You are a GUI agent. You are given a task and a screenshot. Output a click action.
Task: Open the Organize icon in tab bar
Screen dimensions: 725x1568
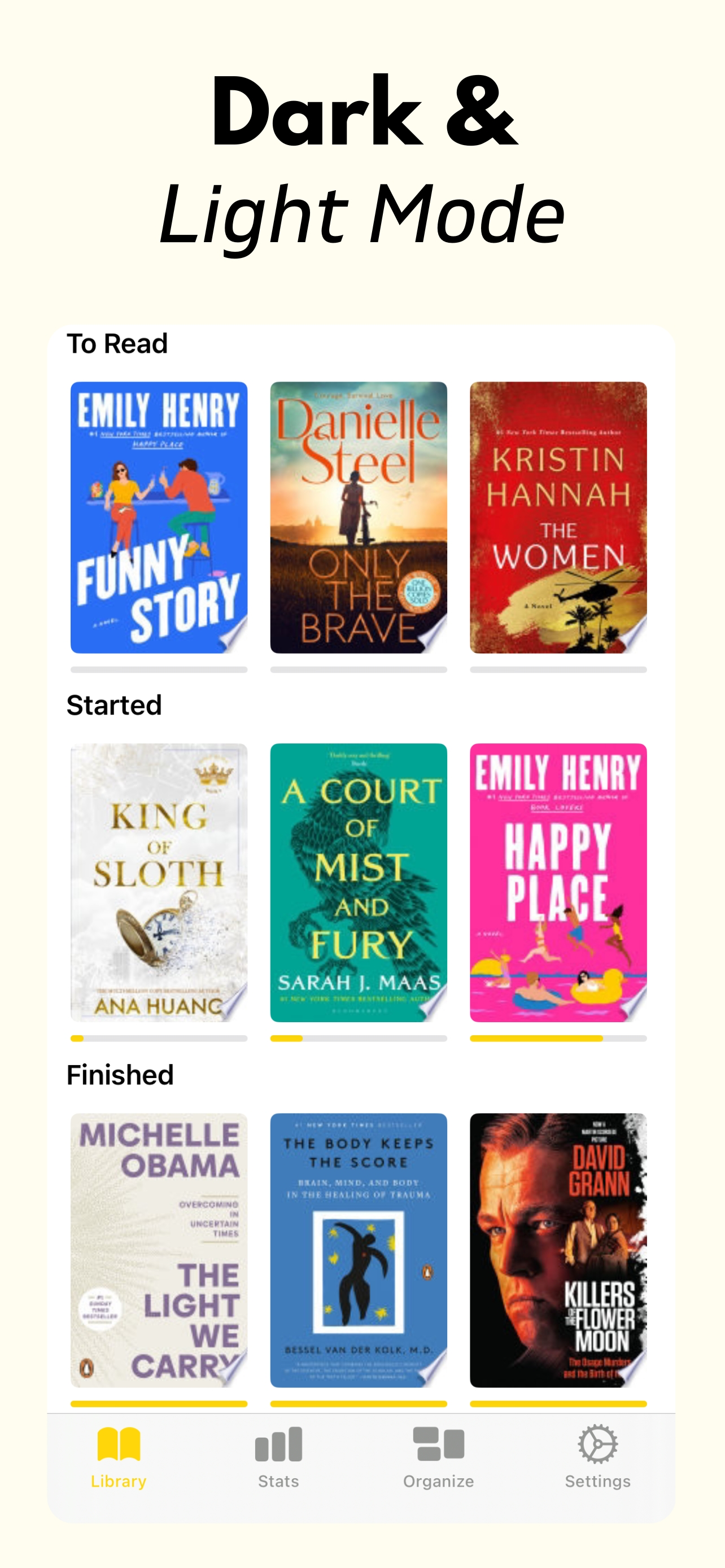(x=438, y=1444)
